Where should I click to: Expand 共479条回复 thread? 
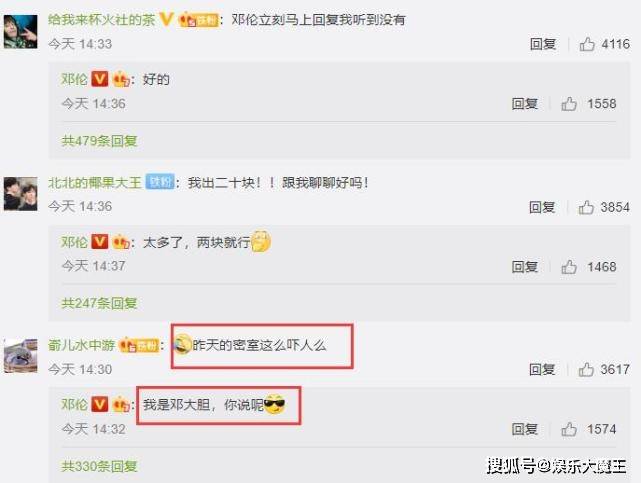(99, 141)
